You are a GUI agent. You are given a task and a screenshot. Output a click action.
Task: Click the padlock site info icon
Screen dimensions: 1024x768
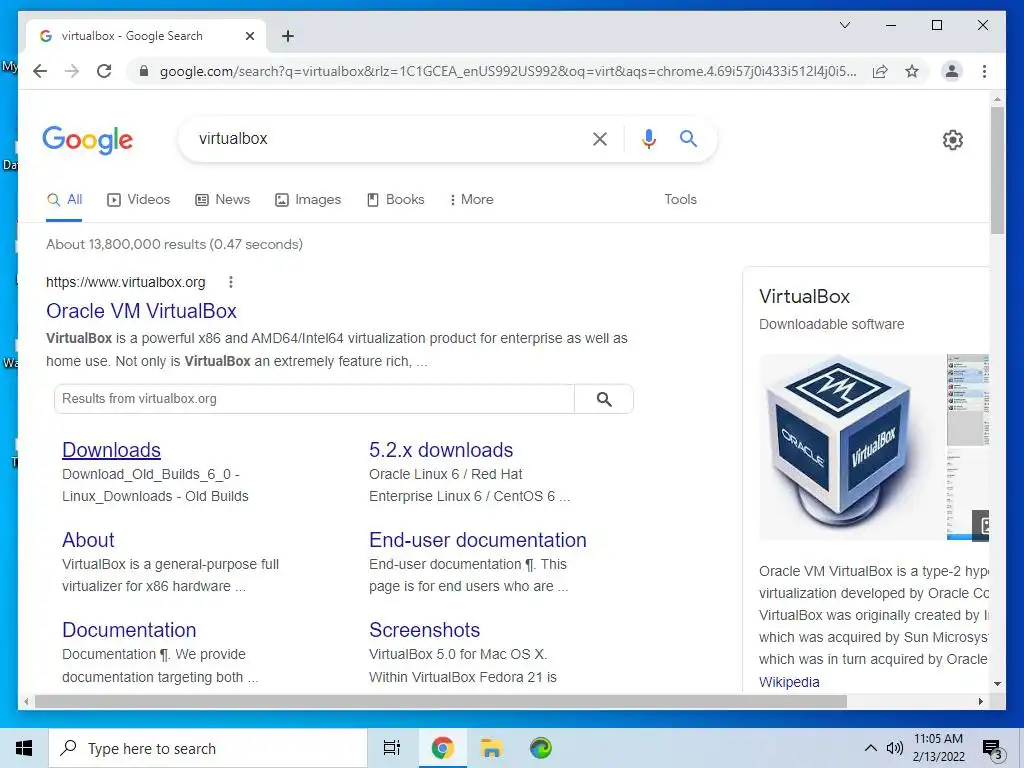click(x=144, y=71)
